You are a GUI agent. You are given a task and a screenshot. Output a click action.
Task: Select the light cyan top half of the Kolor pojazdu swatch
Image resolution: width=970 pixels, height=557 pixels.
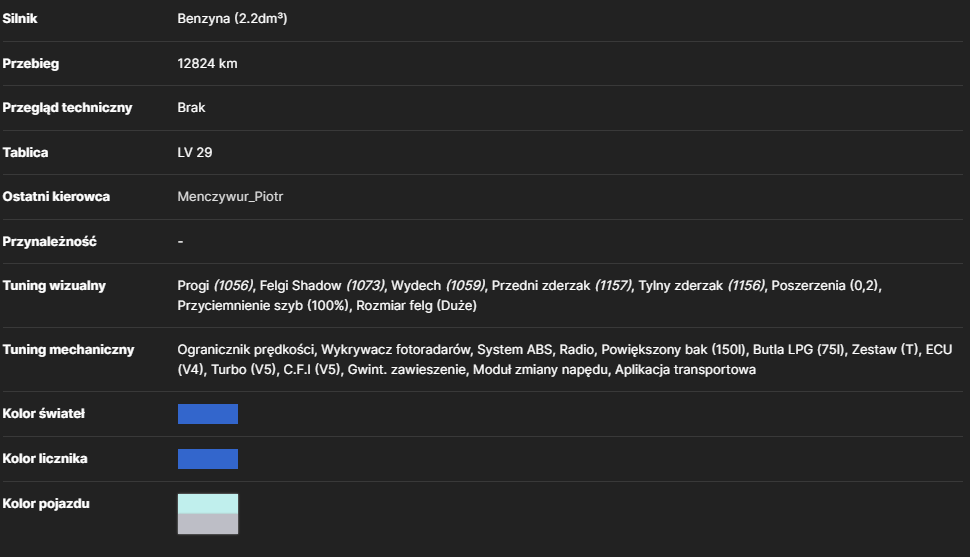208,504
